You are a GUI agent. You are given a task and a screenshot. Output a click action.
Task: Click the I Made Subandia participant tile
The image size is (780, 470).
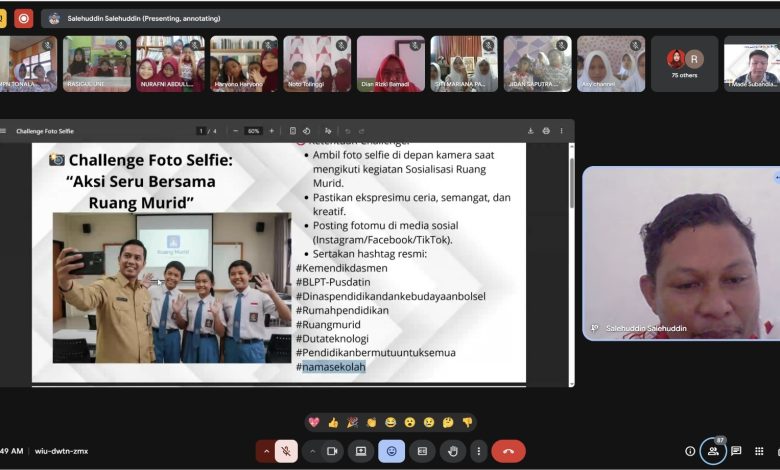point(752,64)
